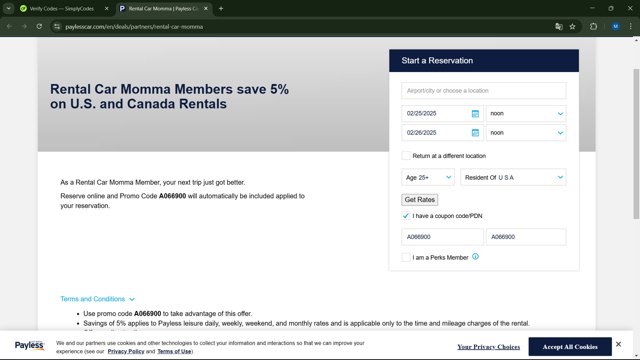Close the Verify Codes SimplyCodes tab
The image size is (640, 360).
tap(107, 9)
